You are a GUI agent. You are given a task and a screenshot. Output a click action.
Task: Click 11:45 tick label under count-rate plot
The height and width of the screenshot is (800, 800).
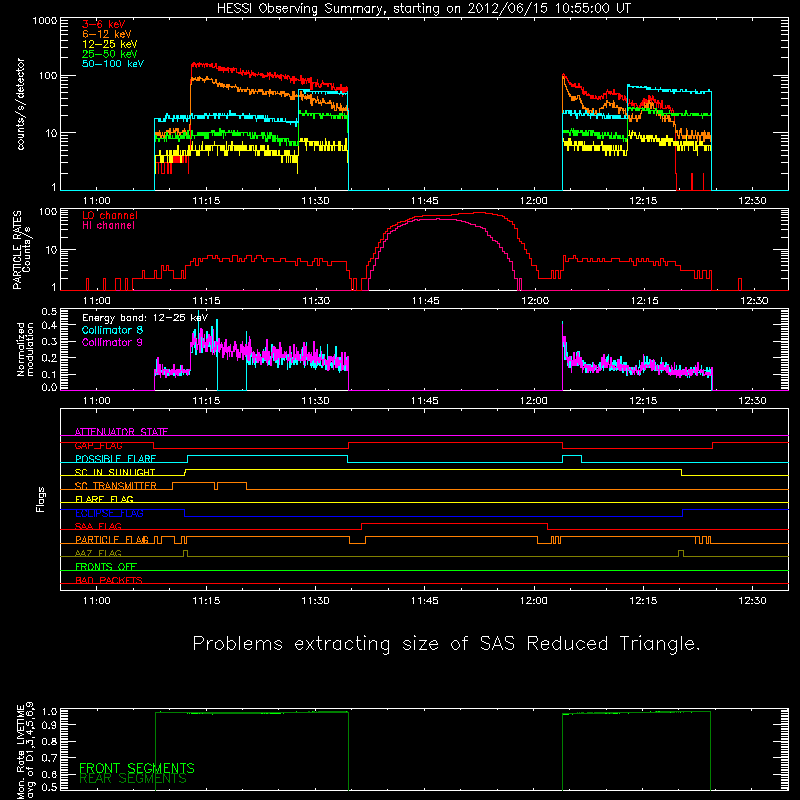pos(424,201)
